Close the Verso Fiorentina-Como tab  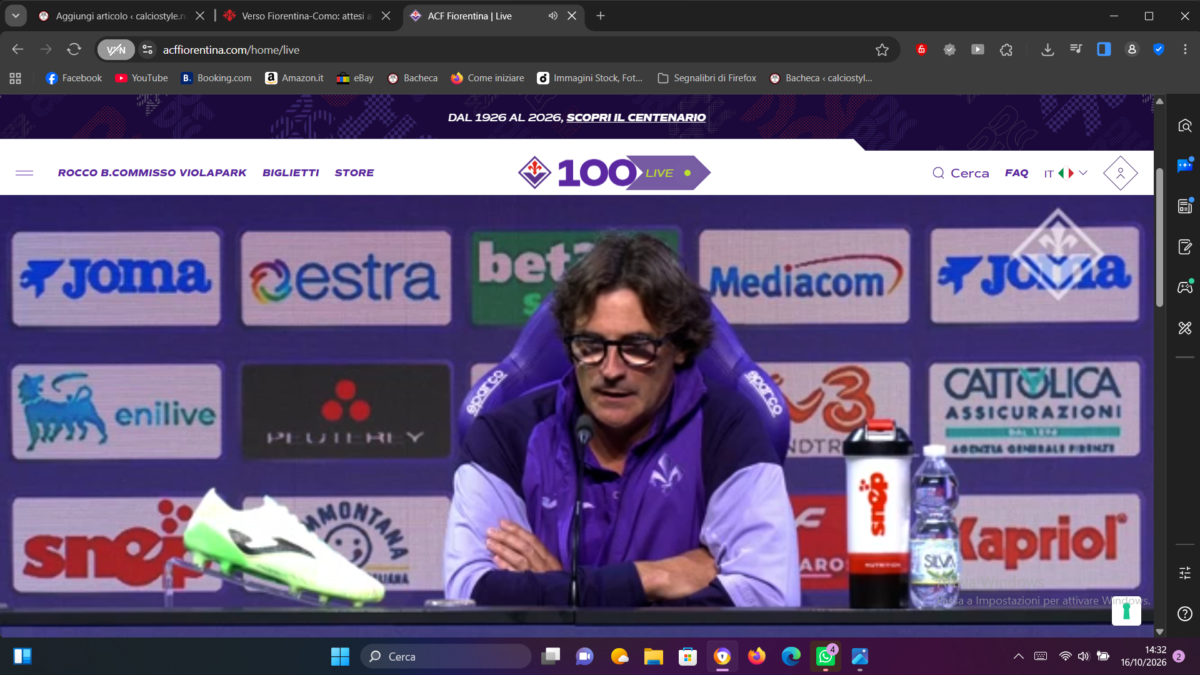pyautogui.click(x=386, y=16)
